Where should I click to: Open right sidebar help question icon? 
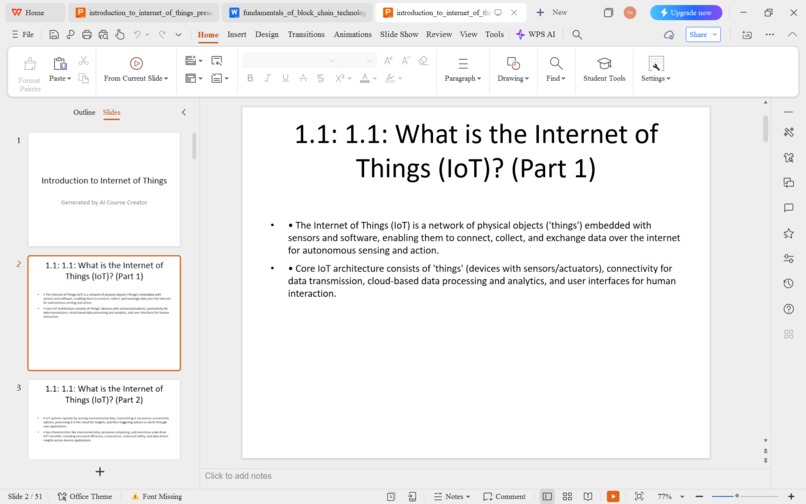(789, 309)
